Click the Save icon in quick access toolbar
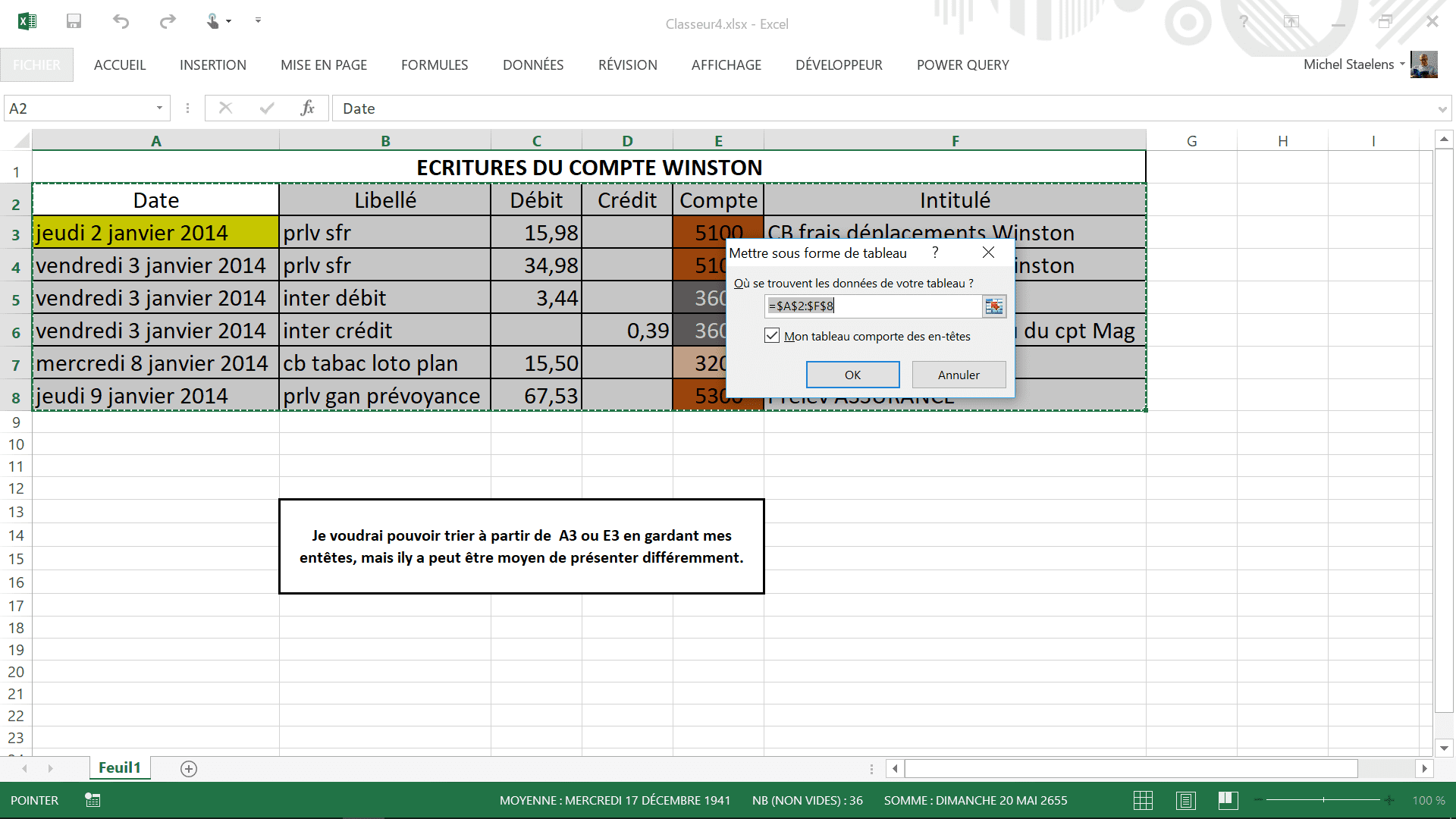This screenshot has height=819, width=1456. pos(74,21)
